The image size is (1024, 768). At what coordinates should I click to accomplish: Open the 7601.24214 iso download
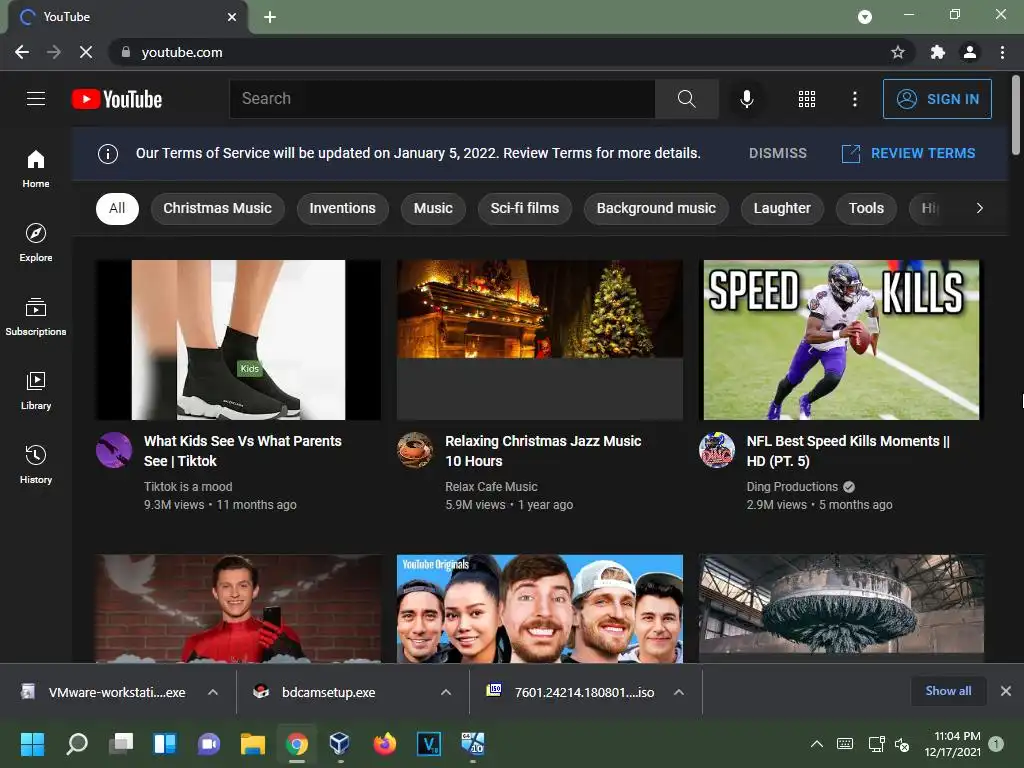(x=584, y=692)
